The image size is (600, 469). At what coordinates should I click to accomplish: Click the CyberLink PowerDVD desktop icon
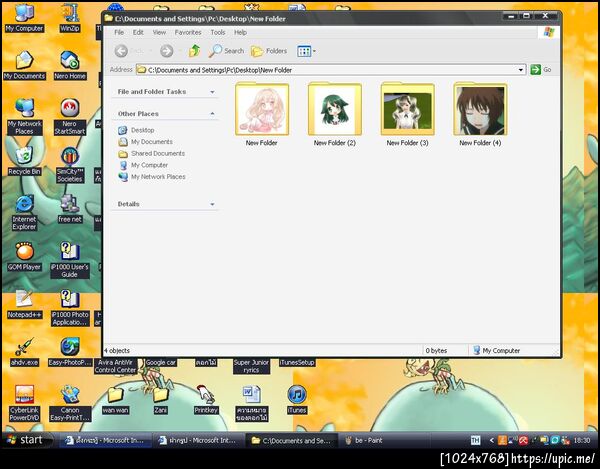(24, 403)
